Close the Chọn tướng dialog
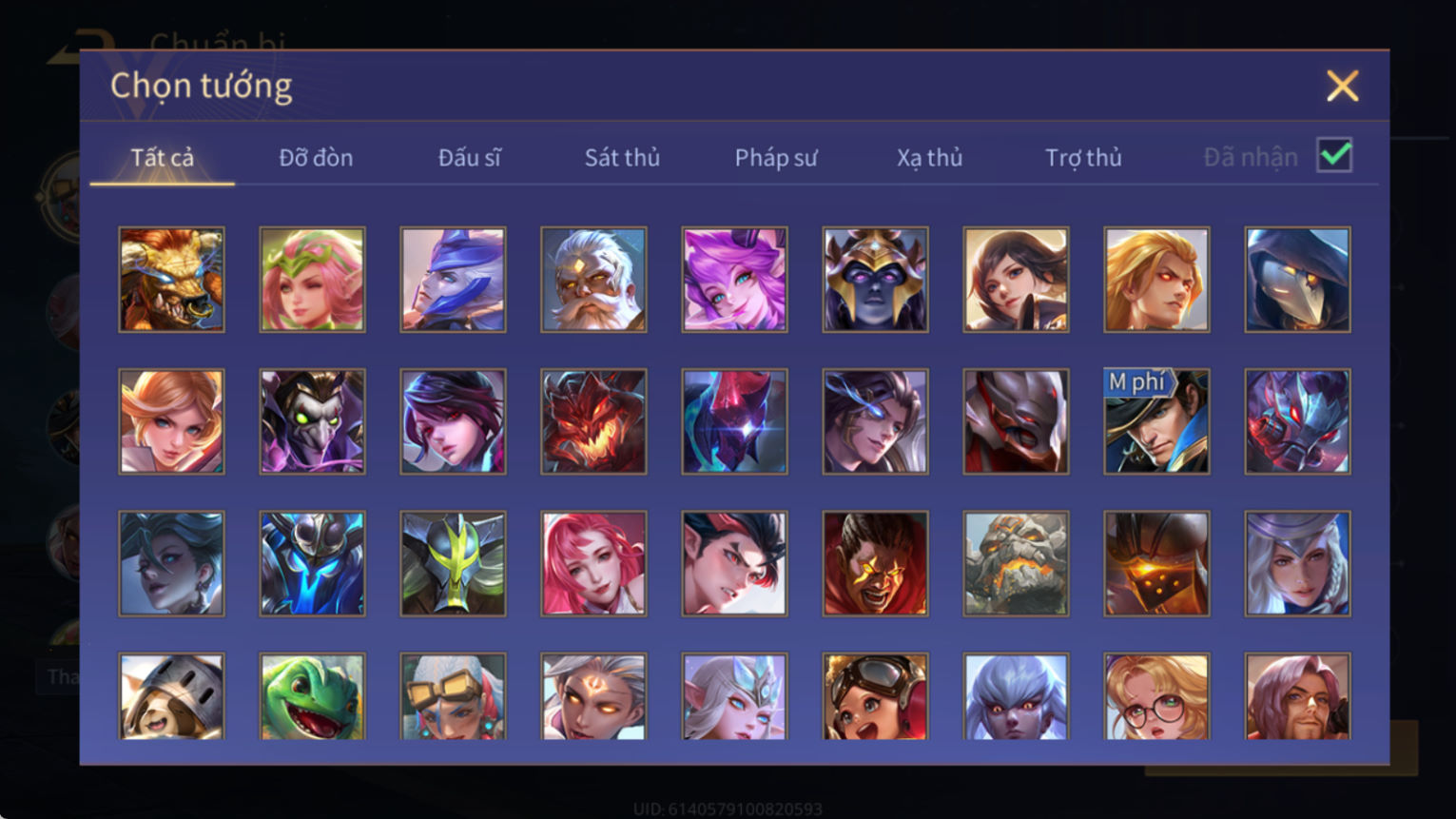The width and height of the screenshot is (1456, 819). 1342,87
